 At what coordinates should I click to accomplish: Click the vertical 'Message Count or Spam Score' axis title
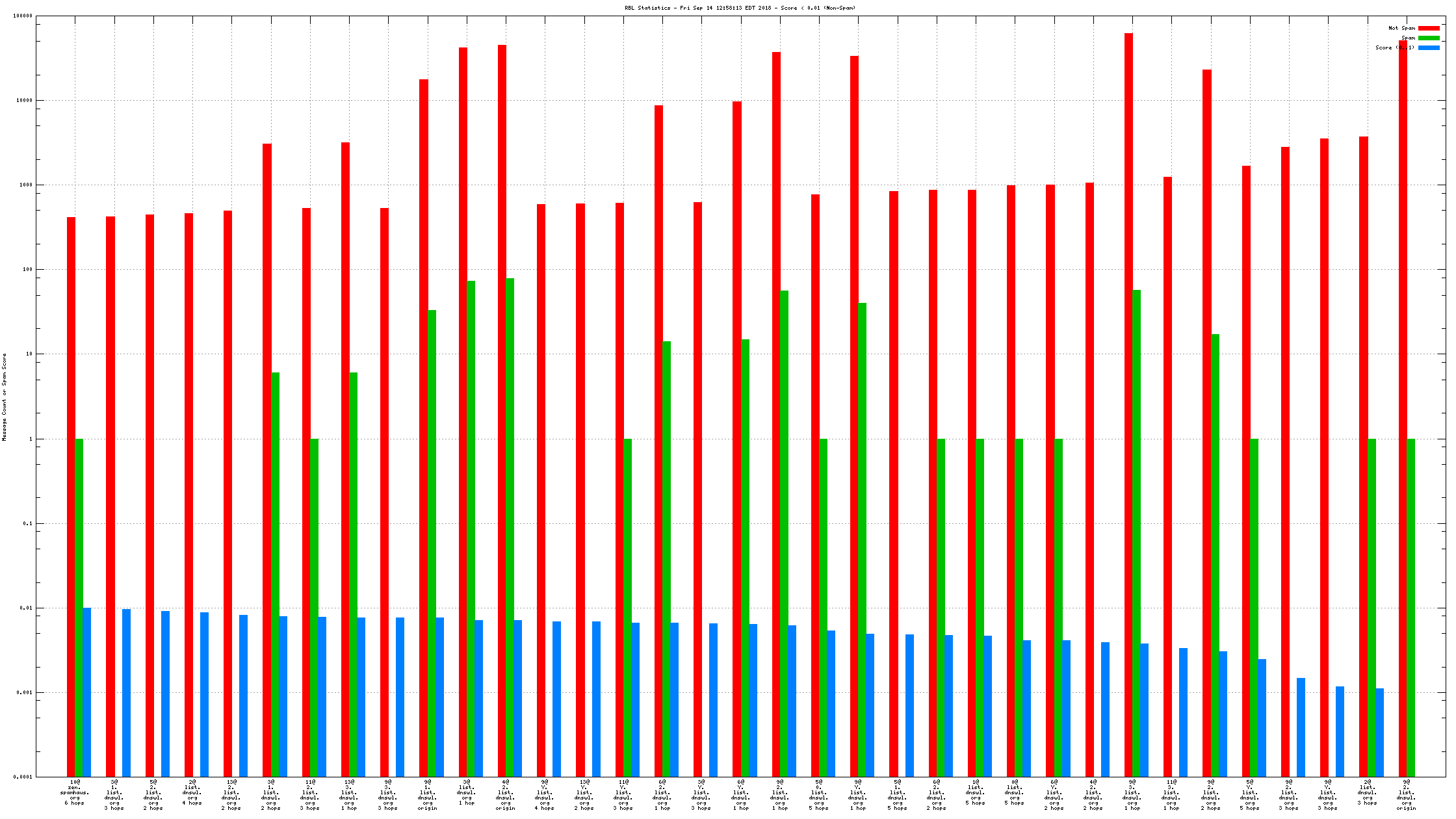(x=5, y=397)
